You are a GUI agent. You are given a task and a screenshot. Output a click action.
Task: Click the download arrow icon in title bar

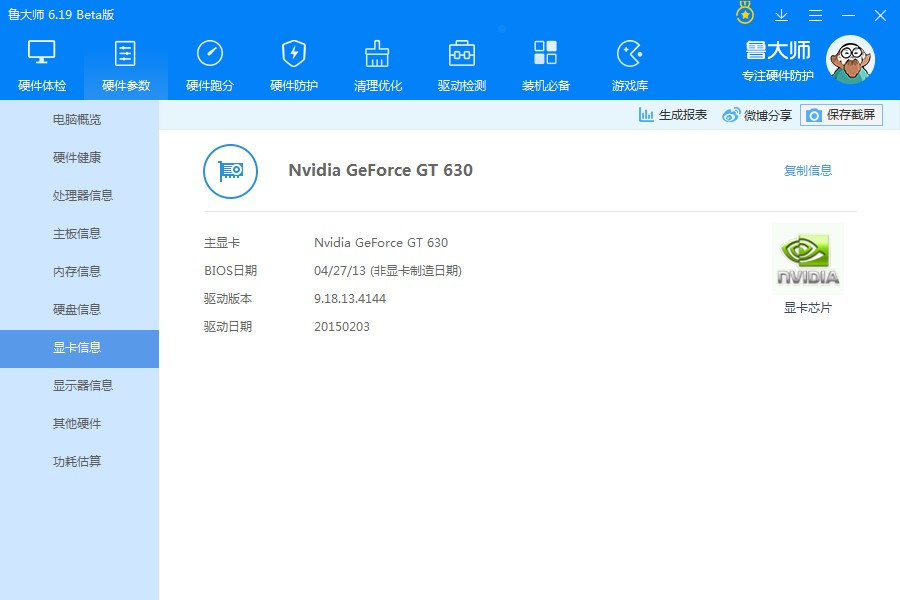[781, 16]
